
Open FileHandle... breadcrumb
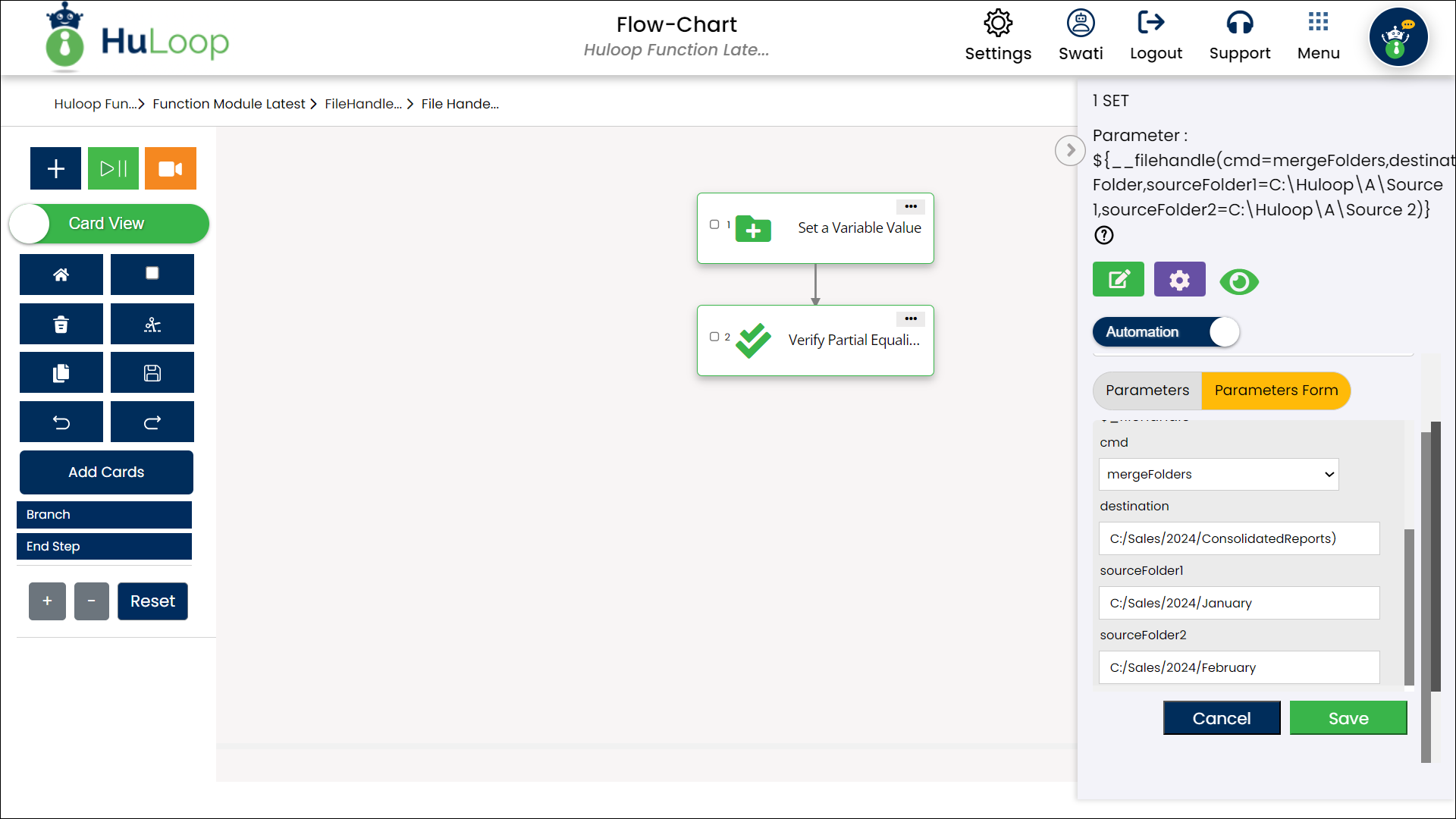point(363,104)
